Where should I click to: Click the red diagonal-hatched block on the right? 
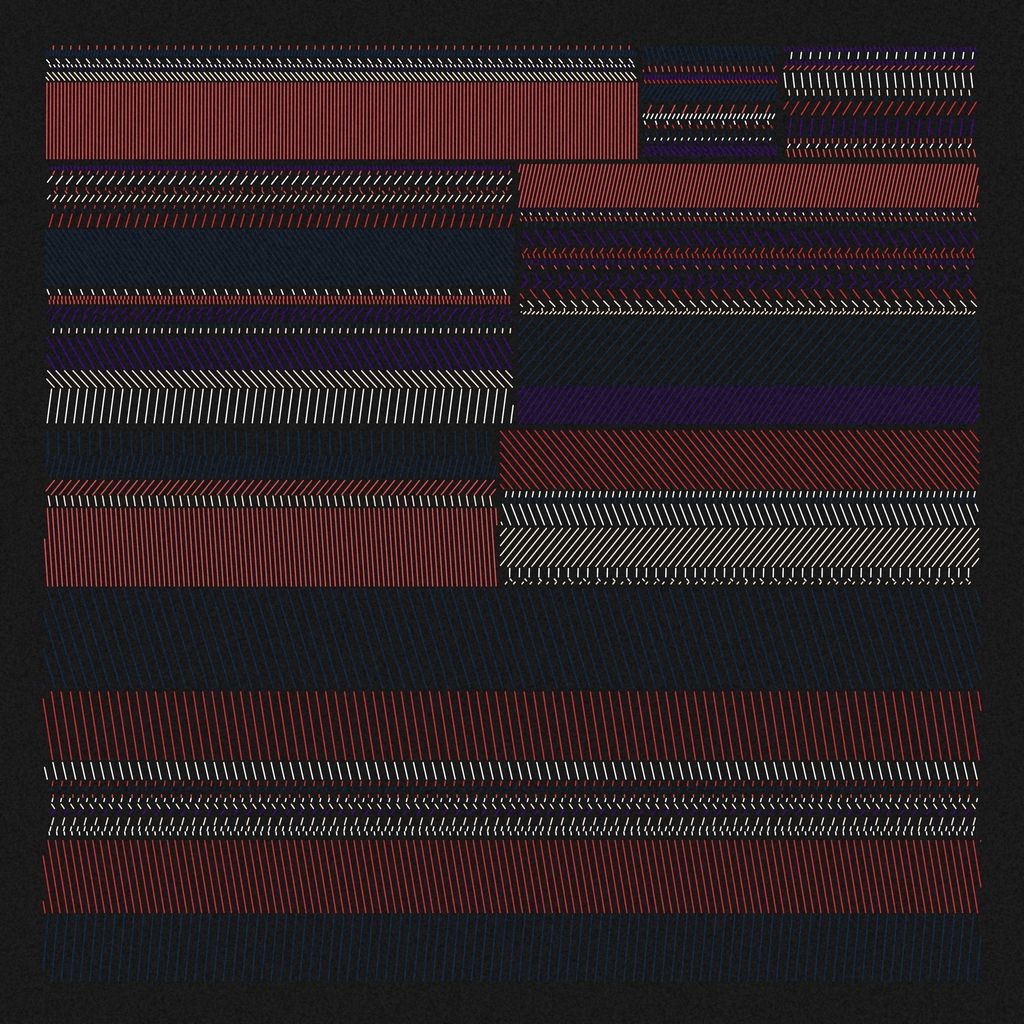pyautogui.click(x=739, y=459)
